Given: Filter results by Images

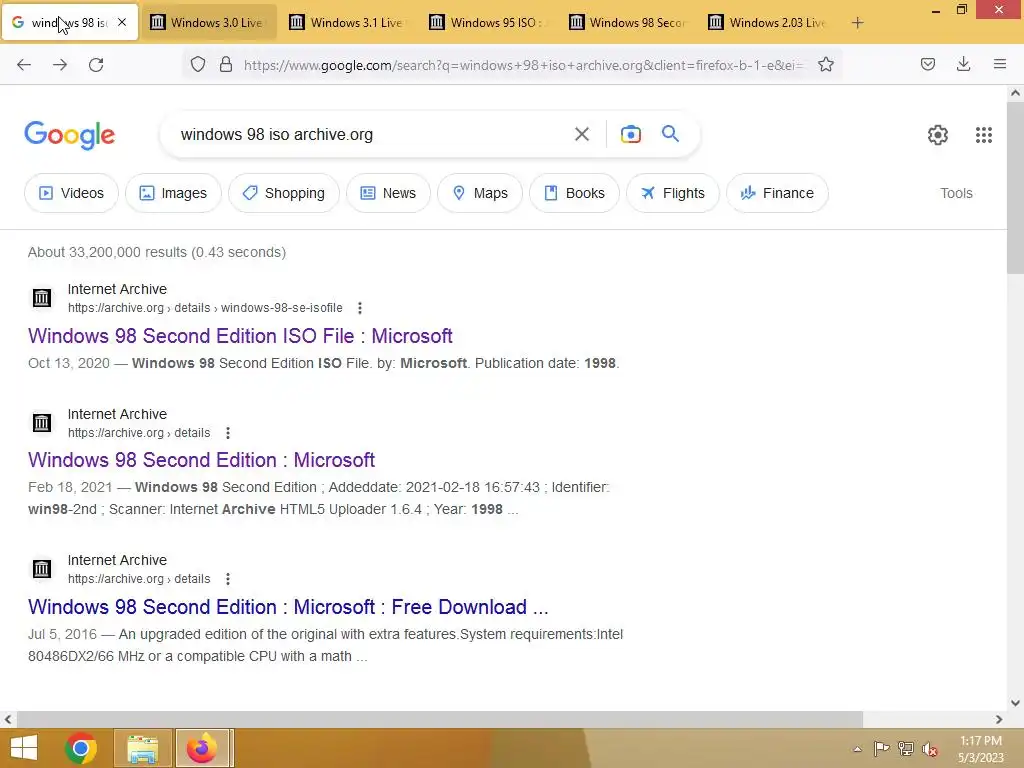Looking at the screenshot, I should click(173, 193).
